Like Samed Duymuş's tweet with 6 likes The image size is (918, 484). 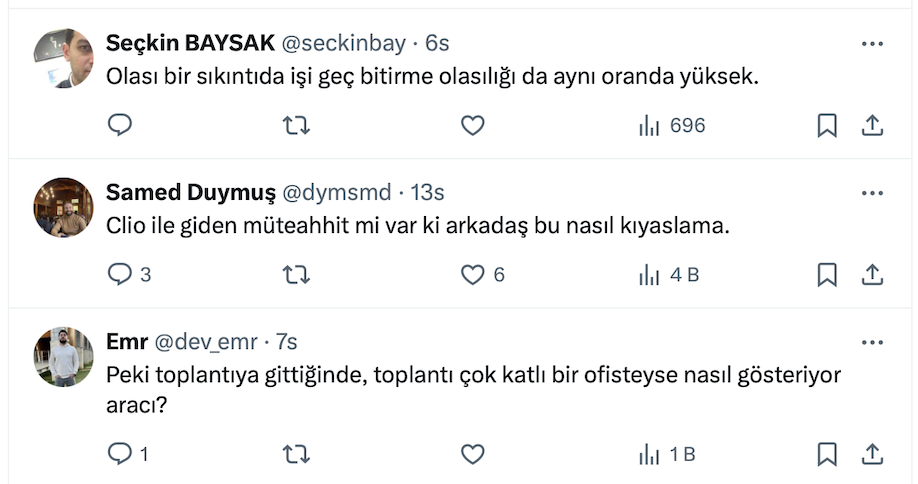(472, 274)
